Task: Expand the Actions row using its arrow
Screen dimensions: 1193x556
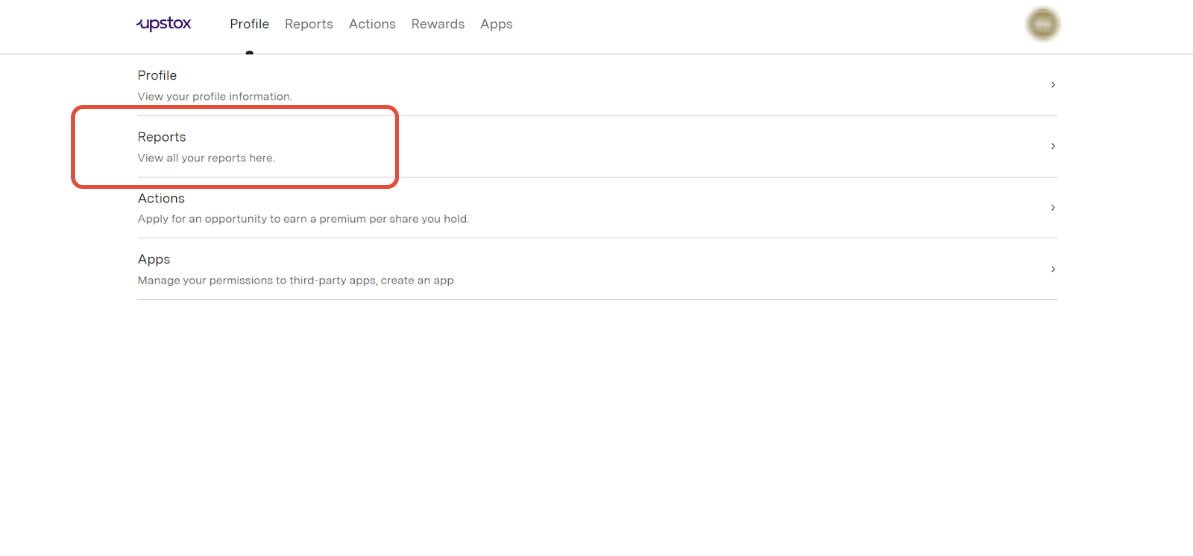Action: tap(1052, 208)
